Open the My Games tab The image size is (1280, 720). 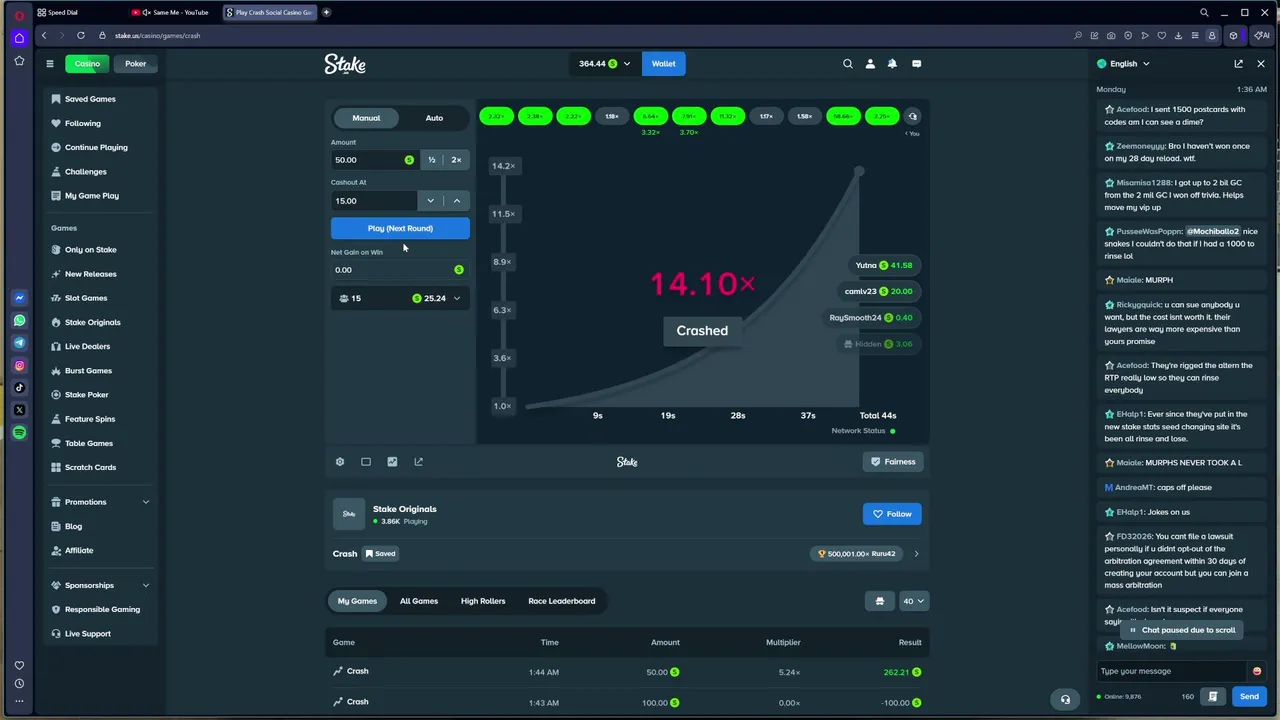pos(357,601)
